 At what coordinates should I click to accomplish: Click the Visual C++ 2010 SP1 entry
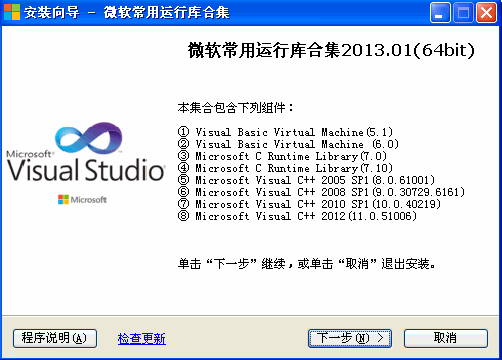click(309, 204)
